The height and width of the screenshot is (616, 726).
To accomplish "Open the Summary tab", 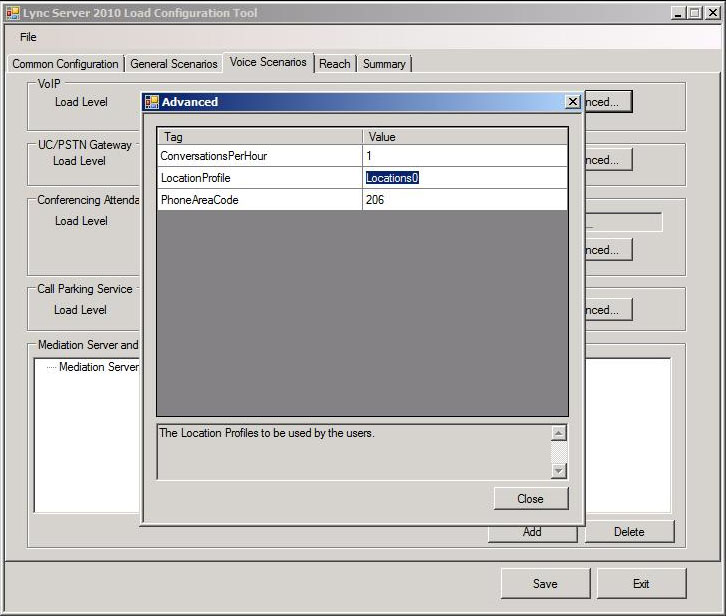I will (x=384, y=64).
